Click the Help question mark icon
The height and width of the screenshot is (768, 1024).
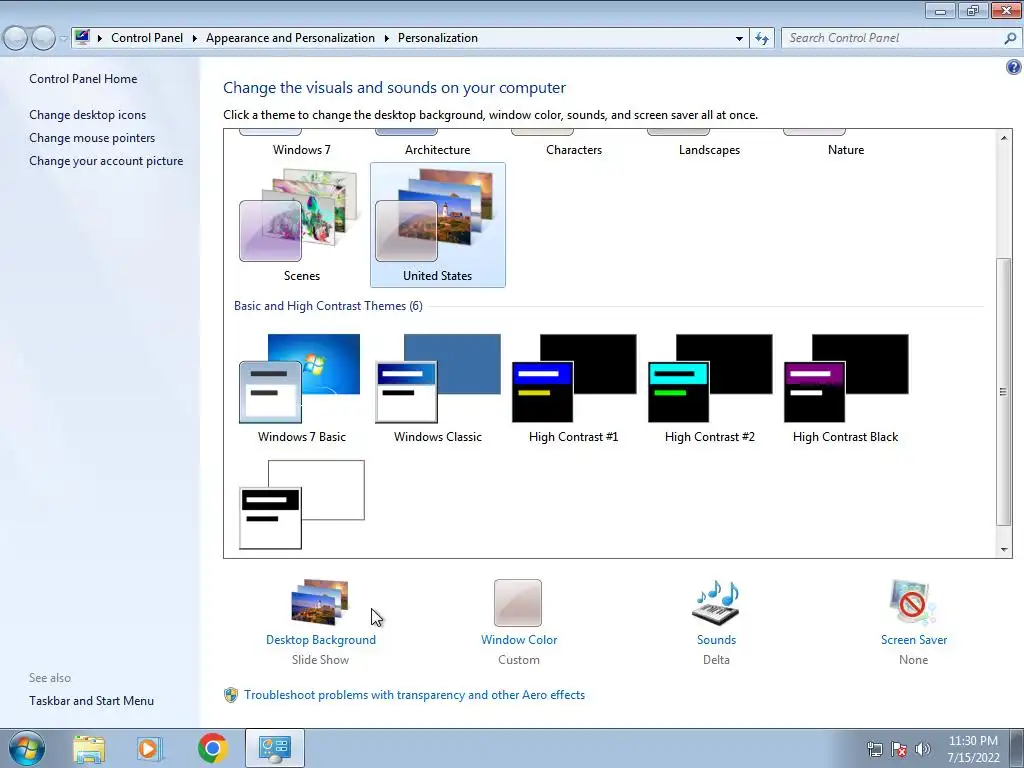pos(1014,67)
